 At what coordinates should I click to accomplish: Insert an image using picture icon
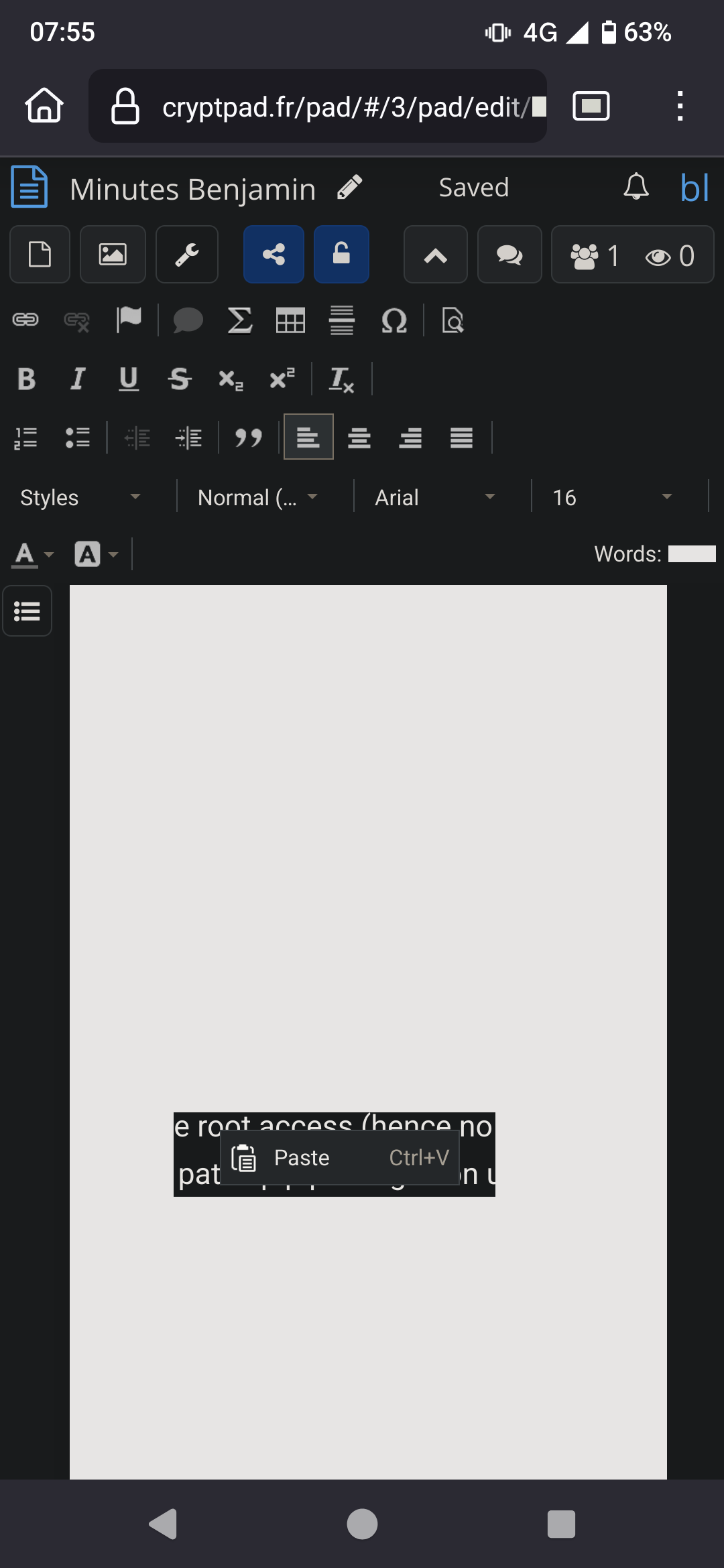(x=113, y=255)
